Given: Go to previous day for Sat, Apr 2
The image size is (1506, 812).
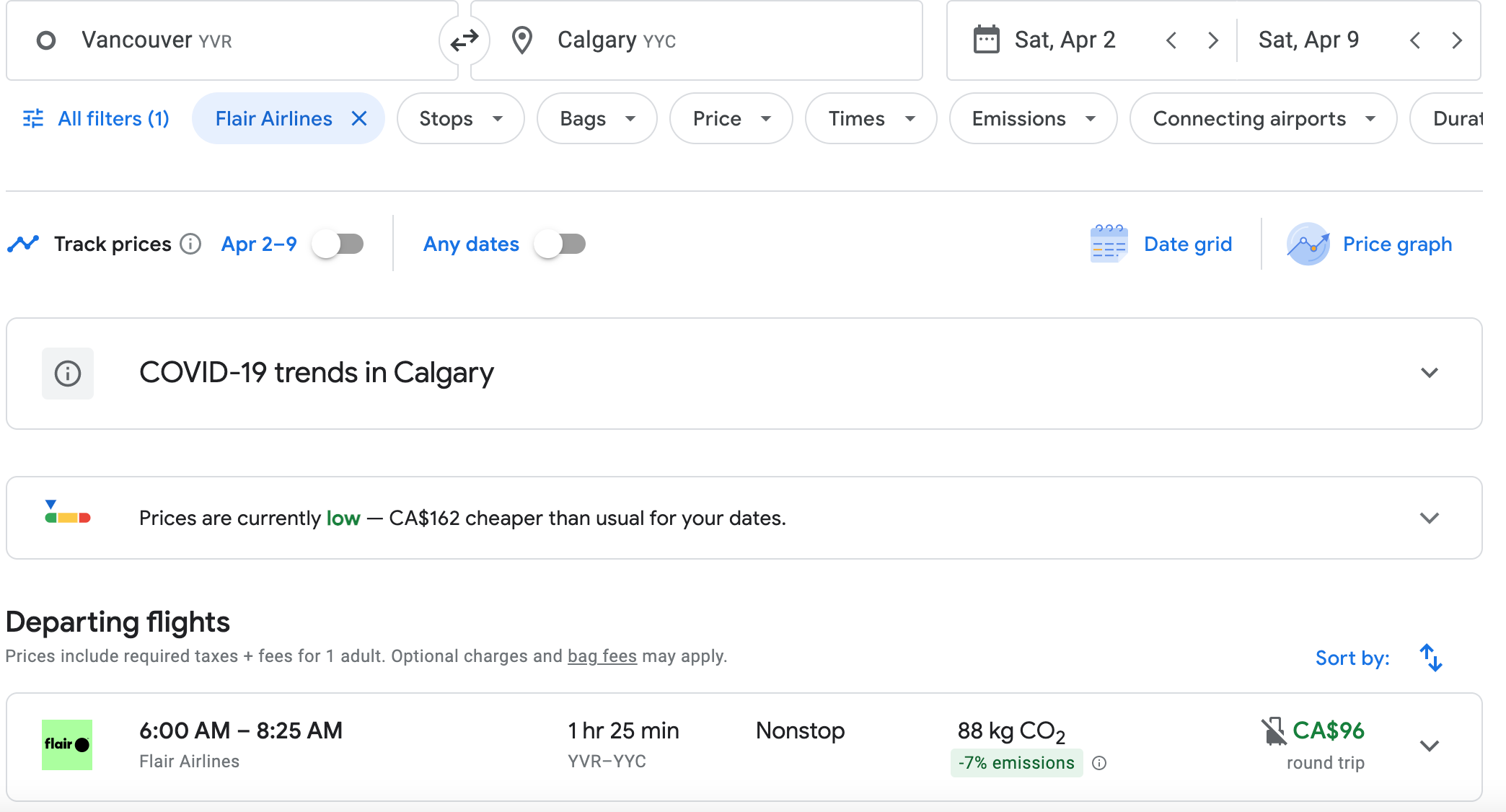Looking at the screenshot, I should pos(1171,40).
